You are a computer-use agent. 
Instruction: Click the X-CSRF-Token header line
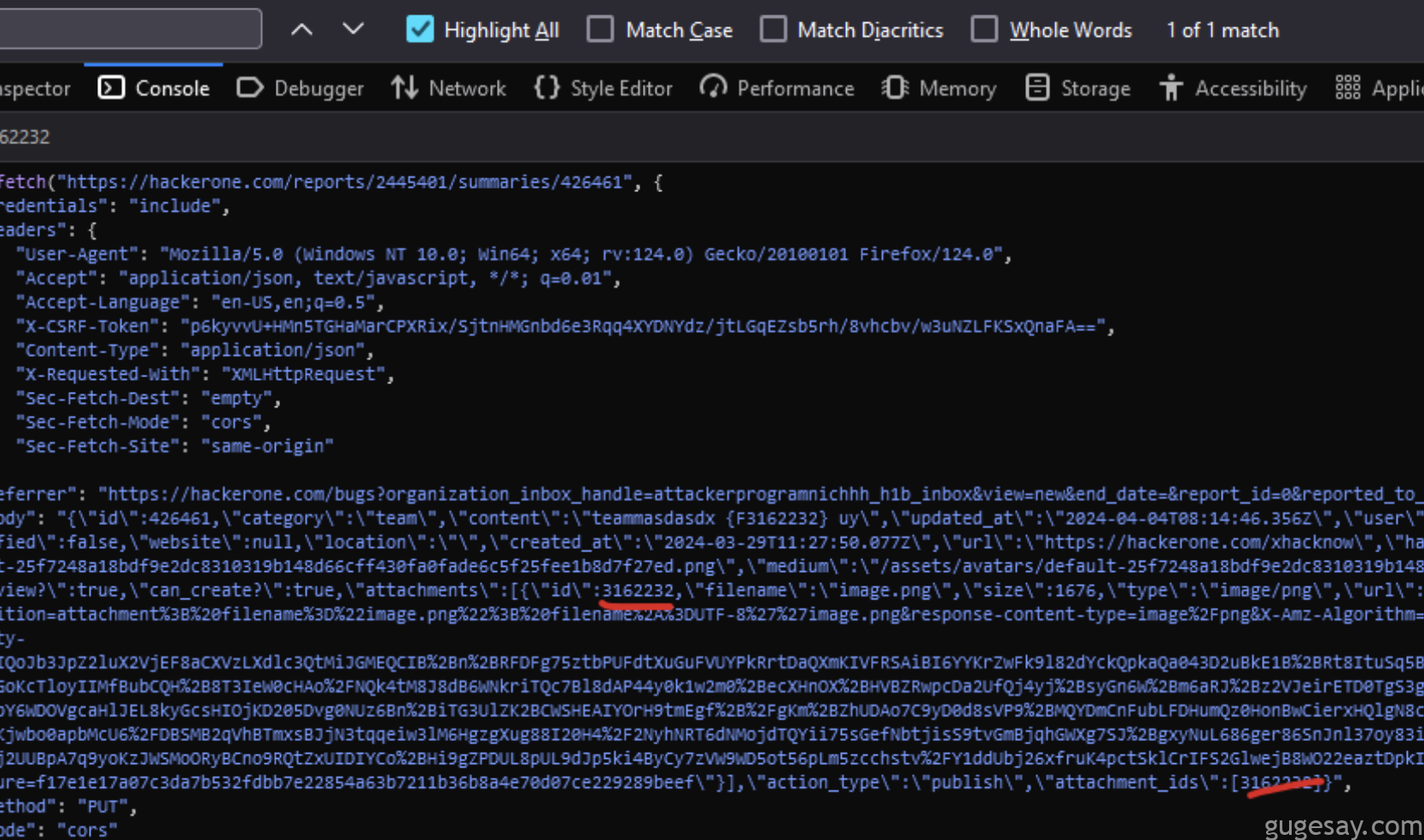pos(565,326)
